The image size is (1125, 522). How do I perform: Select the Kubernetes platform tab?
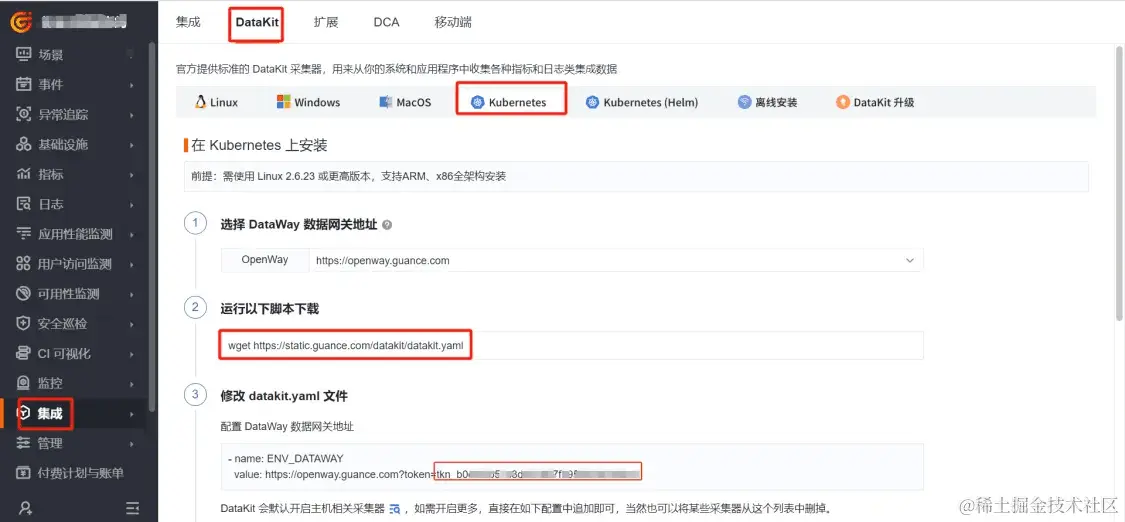[x=509, y=102]
